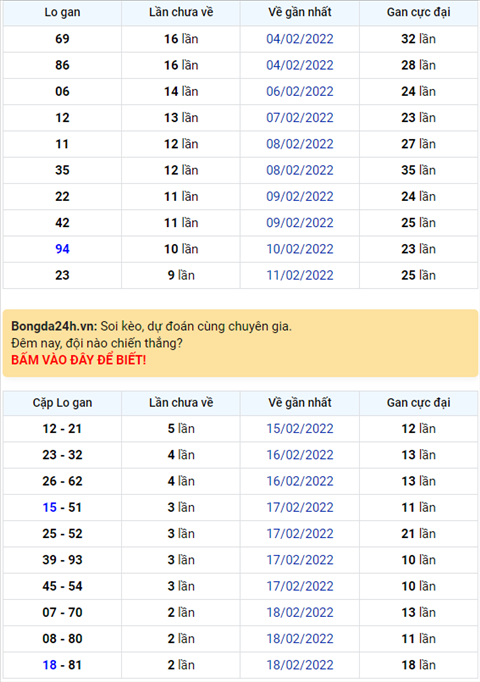Select the blue number 15 in the pair table
480x682 pixels.
pos(50,508)
